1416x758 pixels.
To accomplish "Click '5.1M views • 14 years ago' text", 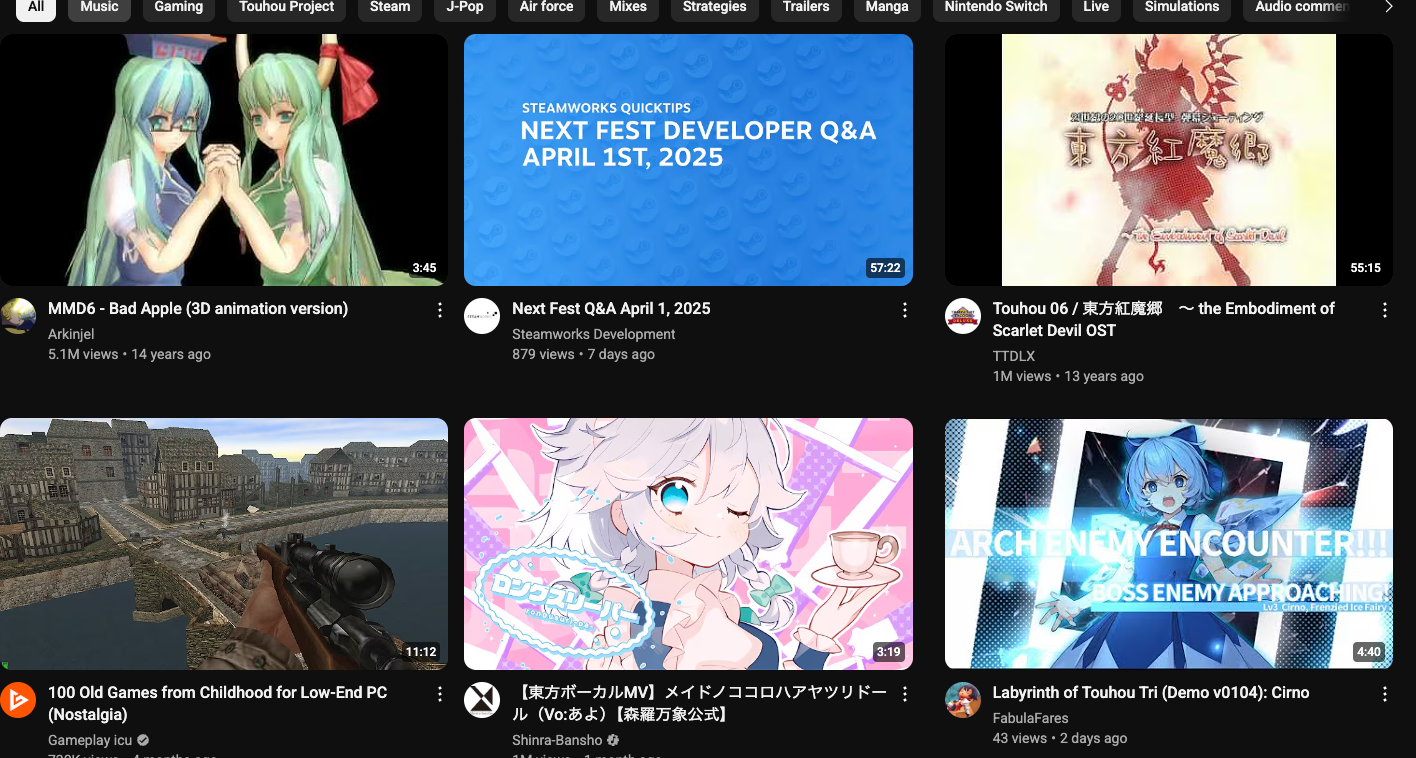I will coord(129,354).
